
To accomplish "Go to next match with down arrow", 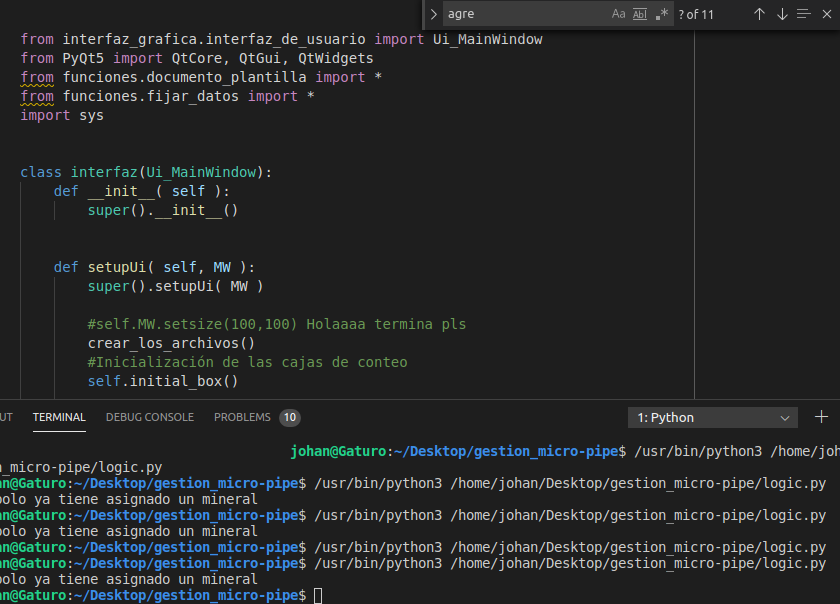I will point(782,14).
